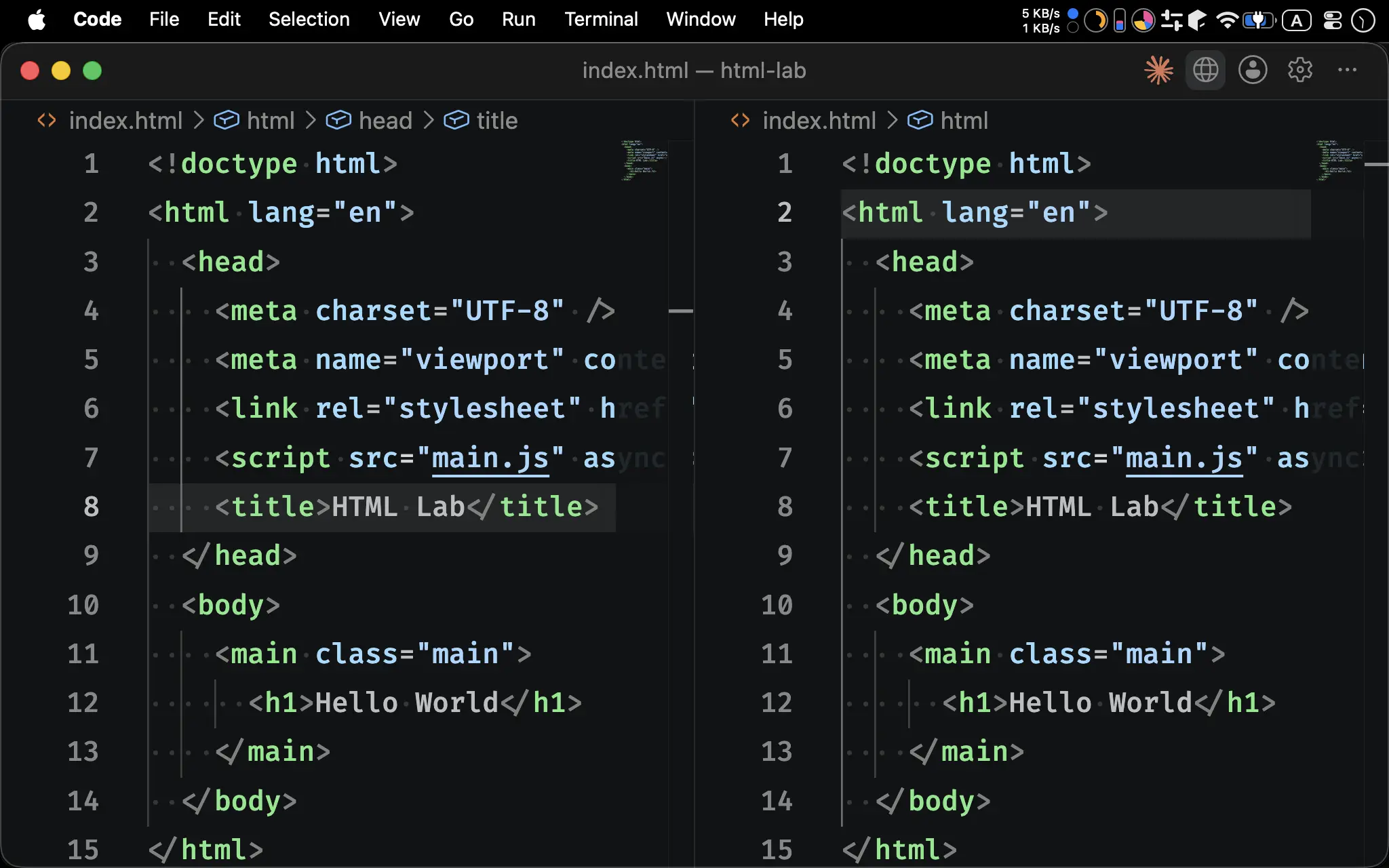This screenshot has width=1389, height=868.
Task: Select 'html' breadcrumb in right editor
Action: click(x=964, y=121)
